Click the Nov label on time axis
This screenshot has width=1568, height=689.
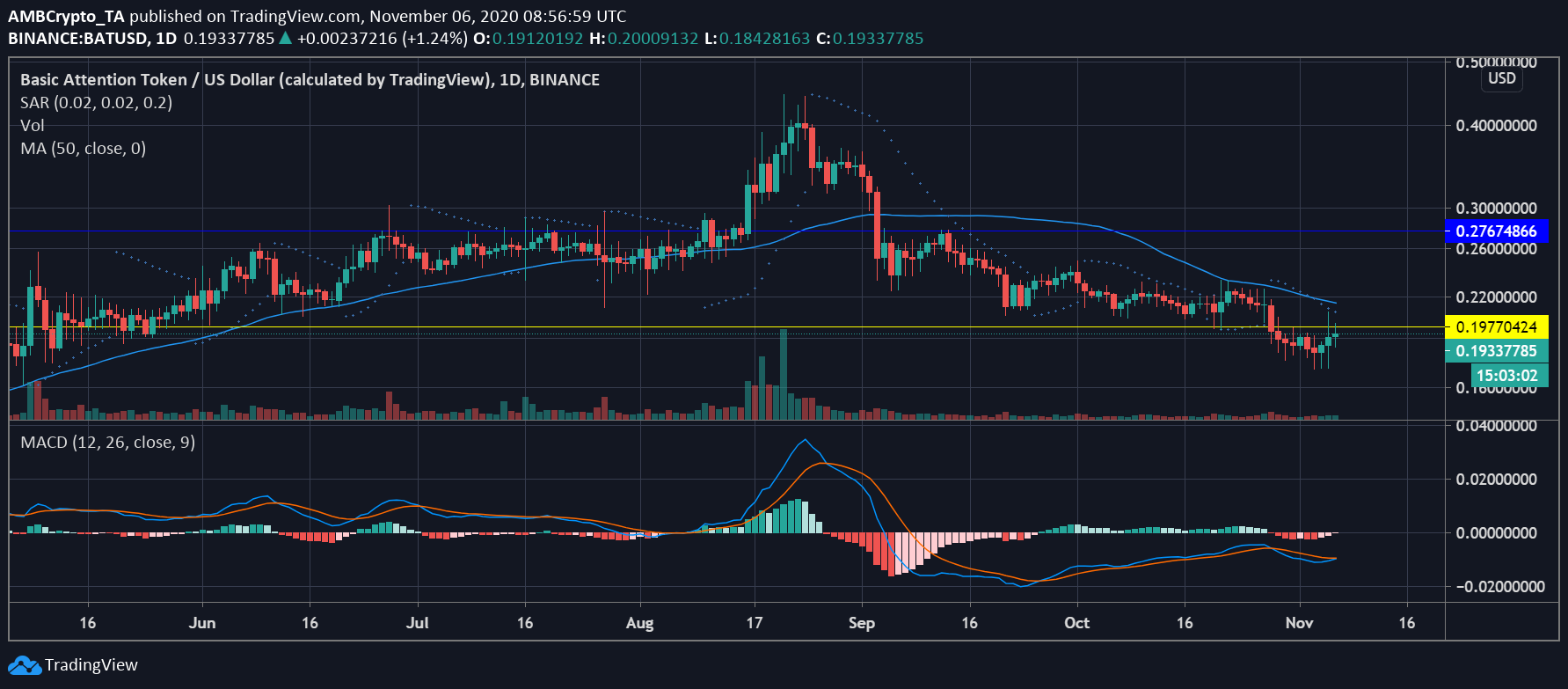coord(1300,623)
